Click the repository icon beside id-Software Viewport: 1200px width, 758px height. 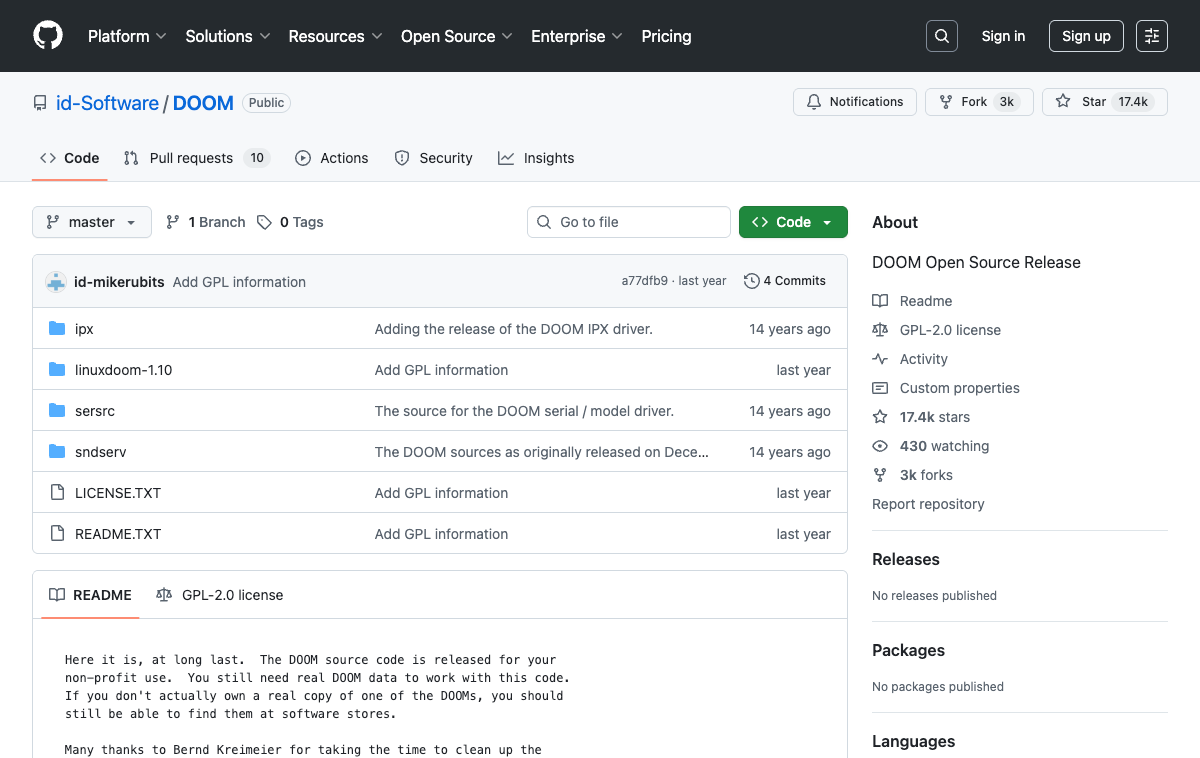40,103
